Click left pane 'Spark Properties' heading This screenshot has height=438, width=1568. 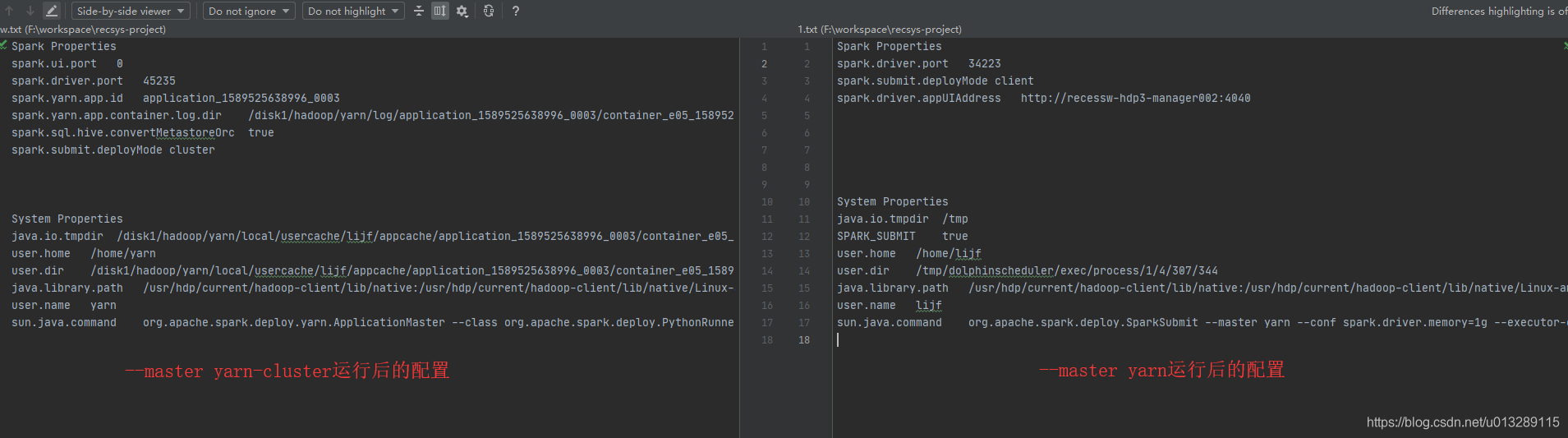click(x=64, y=46)
